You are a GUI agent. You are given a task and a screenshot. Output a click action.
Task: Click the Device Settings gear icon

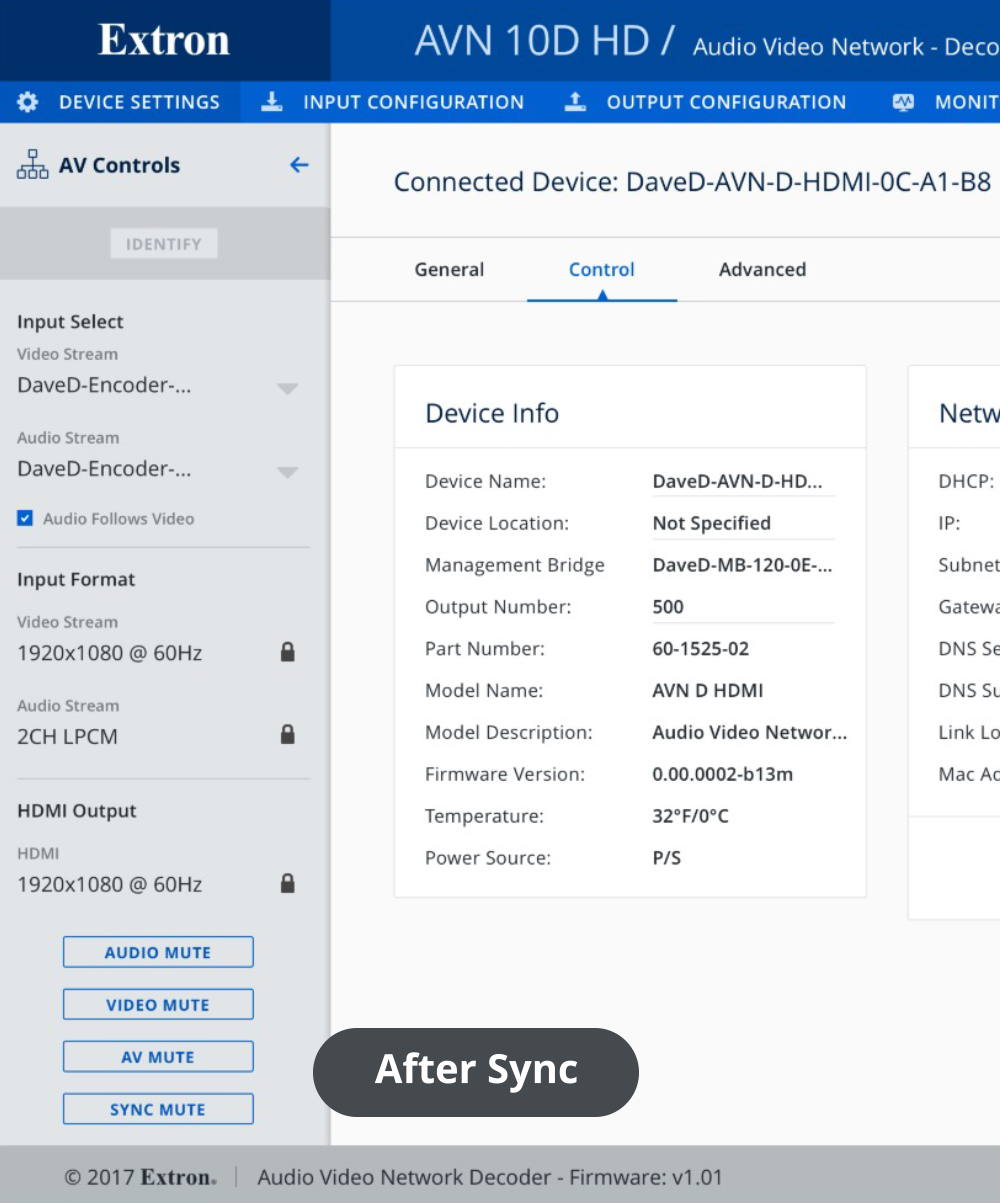(27, 101)
